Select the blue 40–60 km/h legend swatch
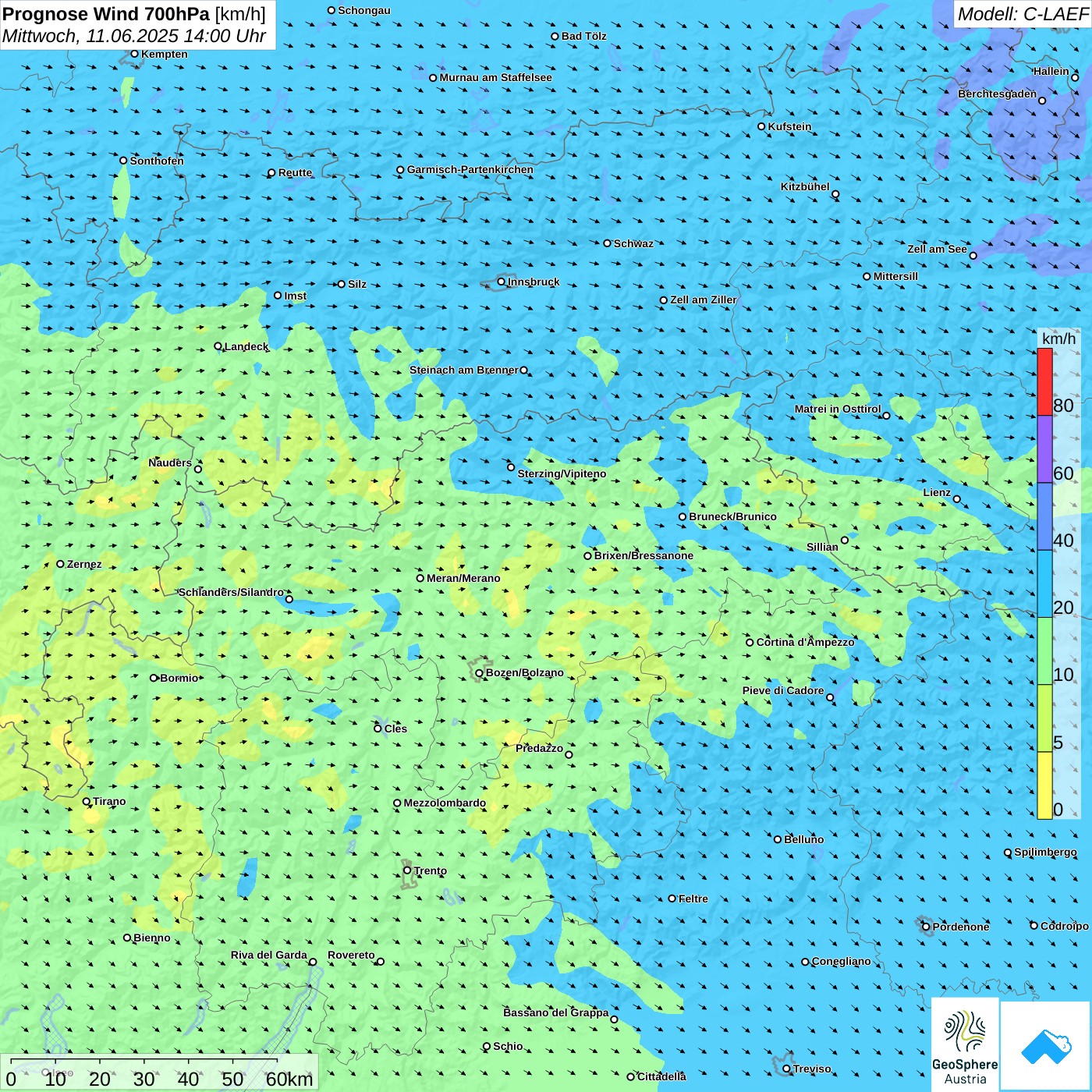The width and height of the screenshot is (1092, 1092). click(1044, 516)
